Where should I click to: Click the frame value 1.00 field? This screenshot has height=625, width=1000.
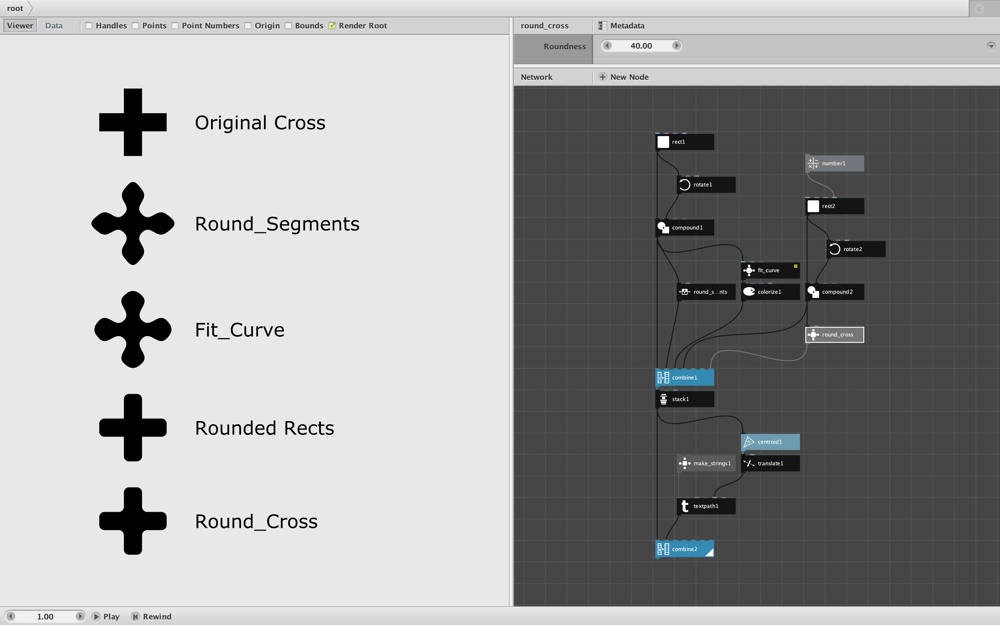click(x=45, y=617)
